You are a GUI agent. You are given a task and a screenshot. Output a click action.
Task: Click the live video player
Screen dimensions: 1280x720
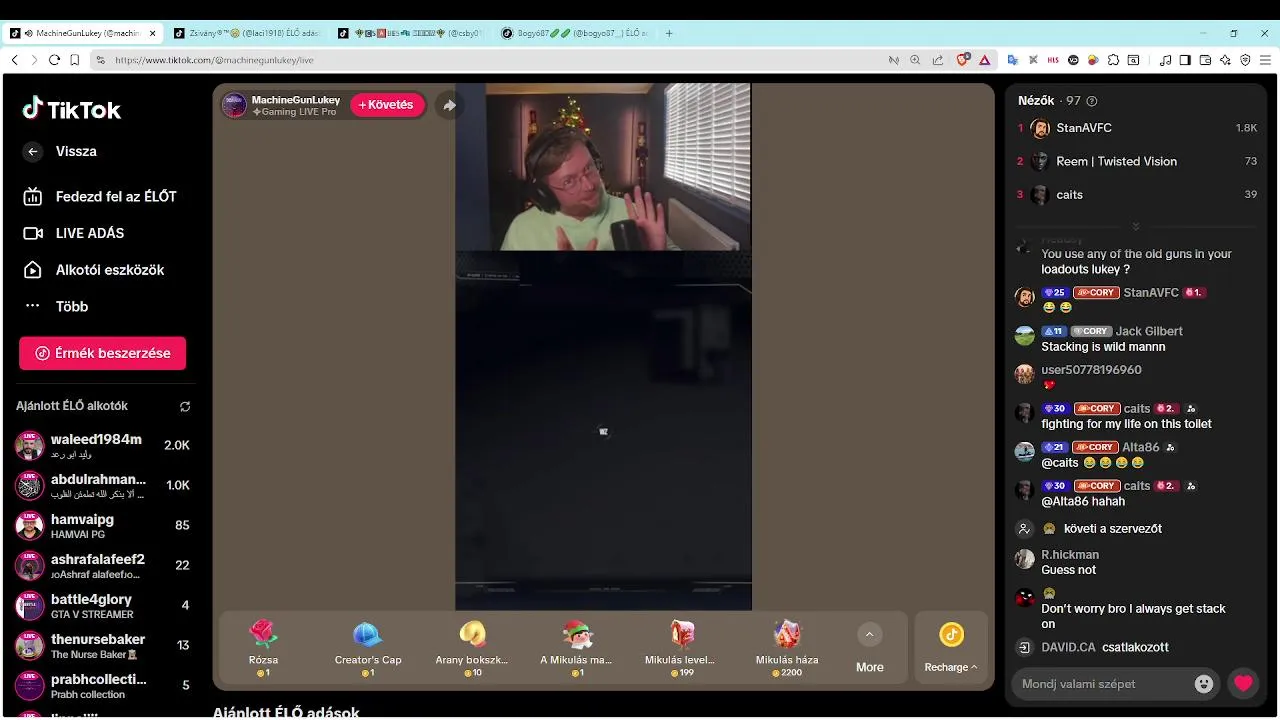click(x=603, y=347)
